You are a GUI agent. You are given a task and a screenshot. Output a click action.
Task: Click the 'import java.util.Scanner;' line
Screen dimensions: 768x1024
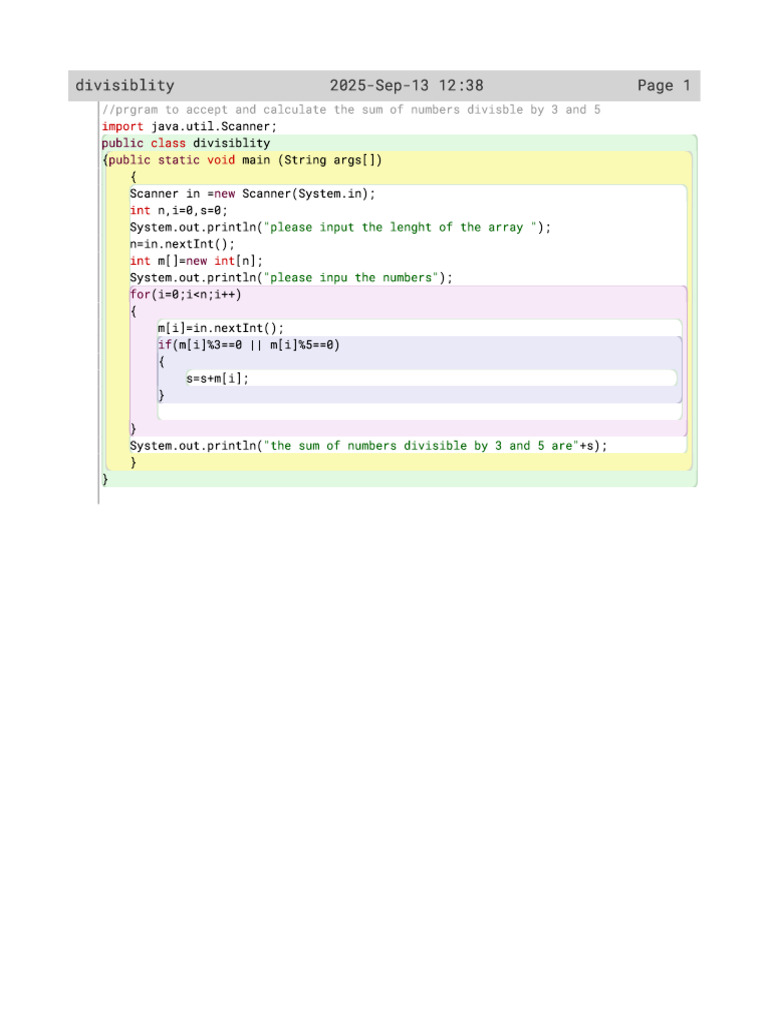pos(189,127)
